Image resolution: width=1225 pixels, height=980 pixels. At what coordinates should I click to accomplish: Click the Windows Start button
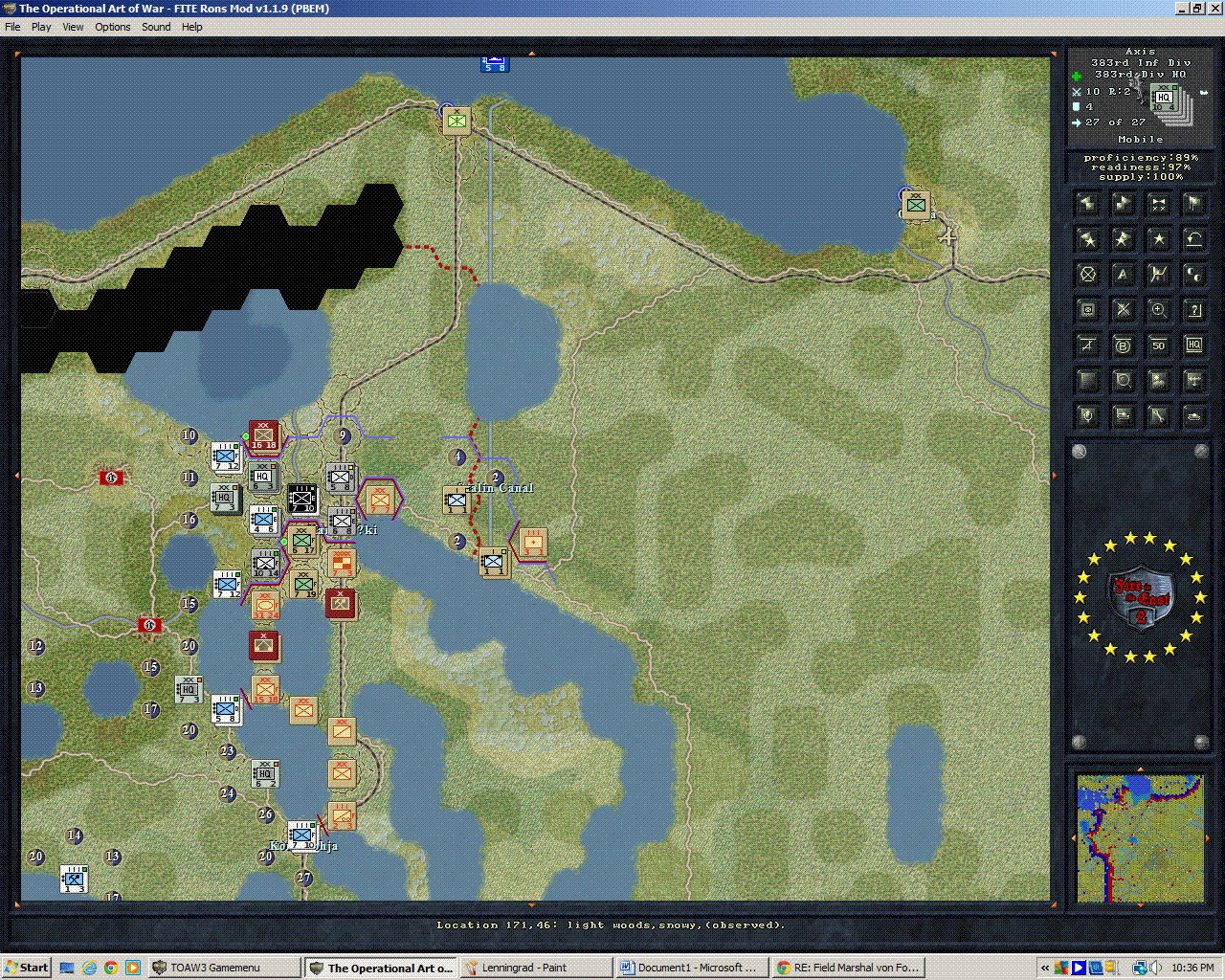25,967
